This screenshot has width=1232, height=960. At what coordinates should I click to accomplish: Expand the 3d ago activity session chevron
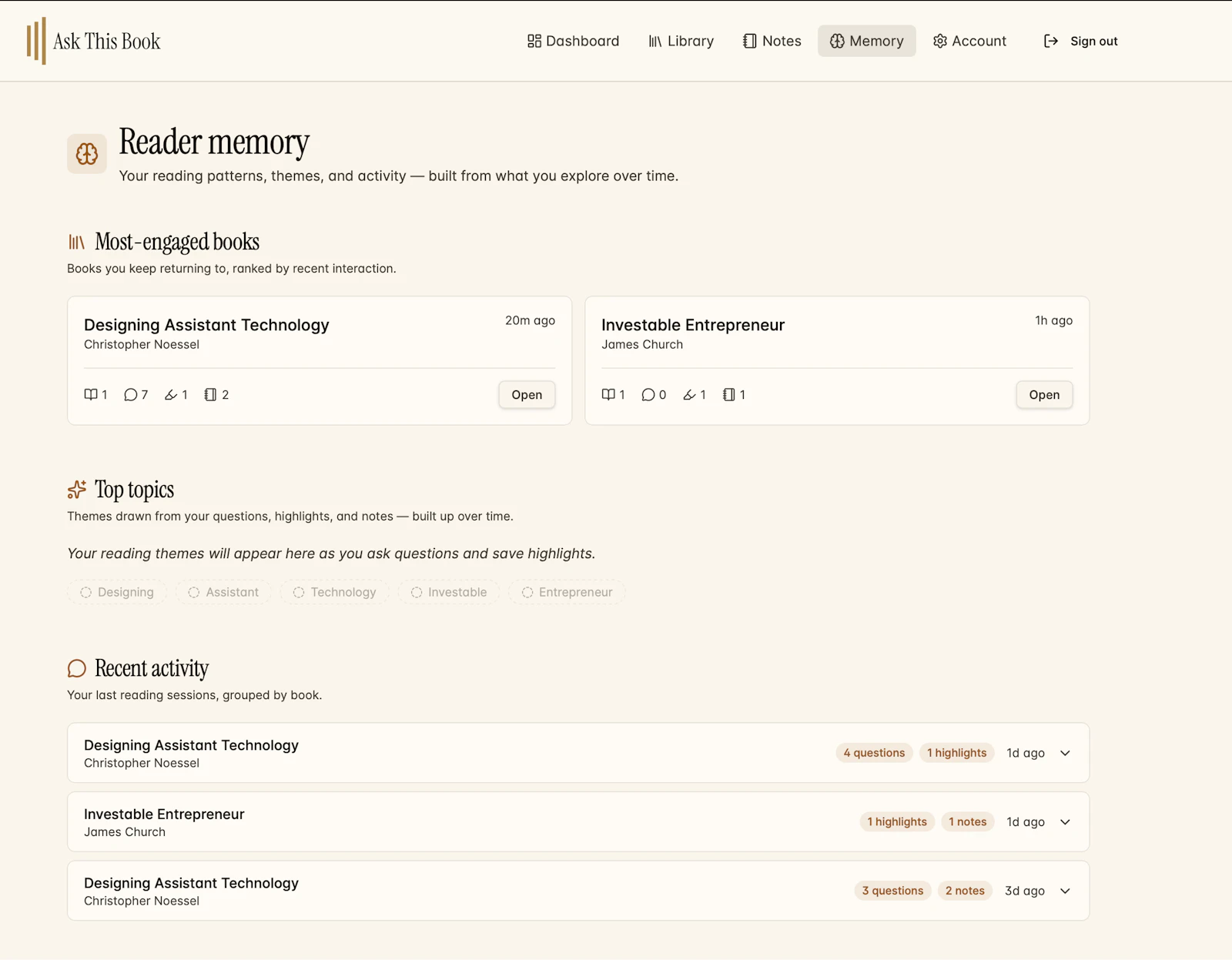[x=1065, y=891]
